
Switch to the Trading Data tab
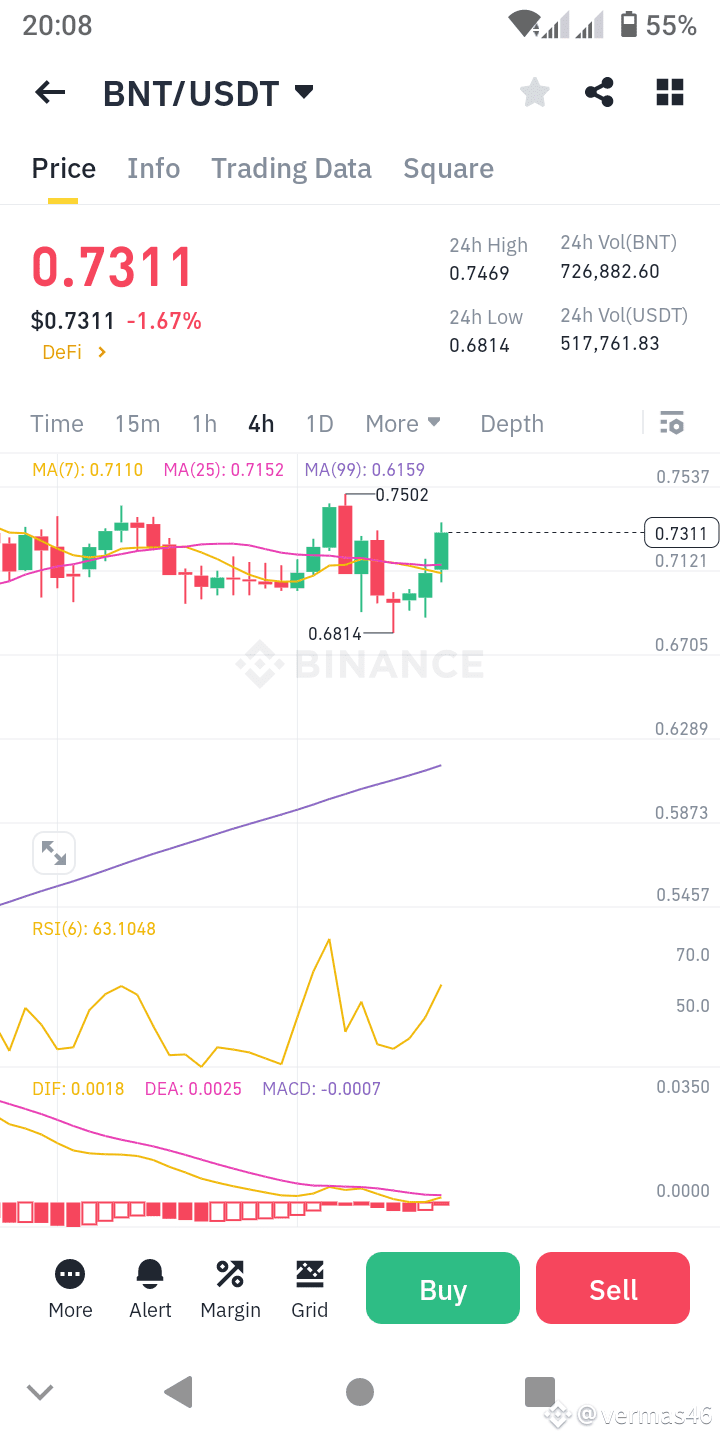(x=291, y=168)
